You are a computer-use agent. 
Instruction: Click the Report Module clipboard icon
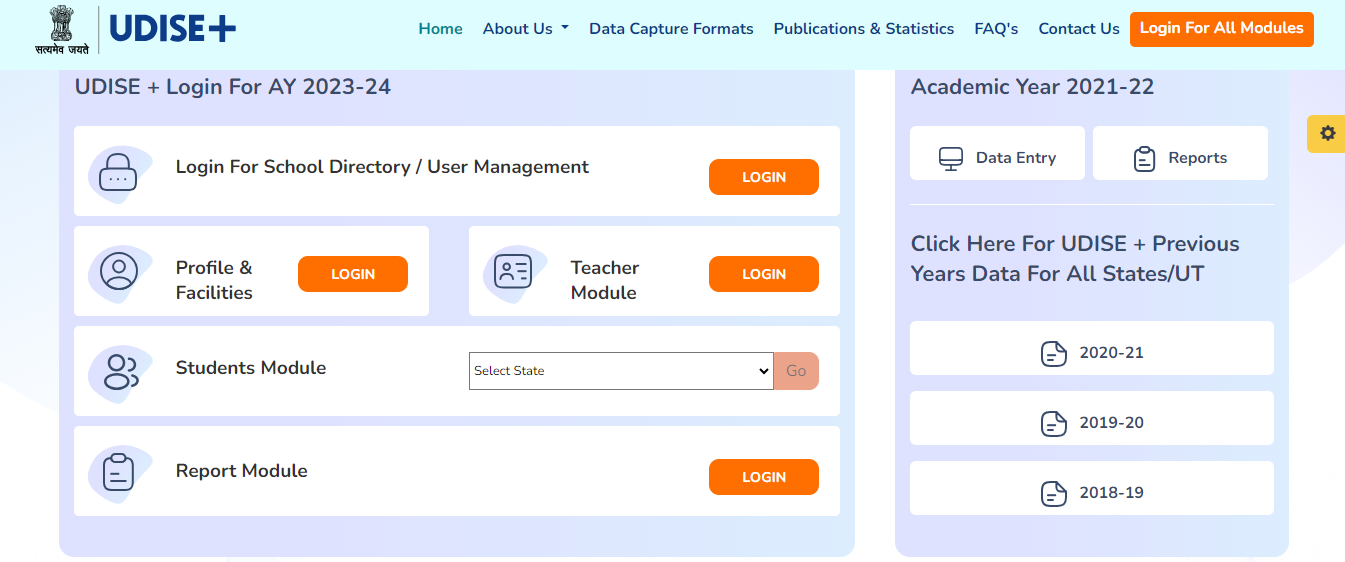coord(119,472)
